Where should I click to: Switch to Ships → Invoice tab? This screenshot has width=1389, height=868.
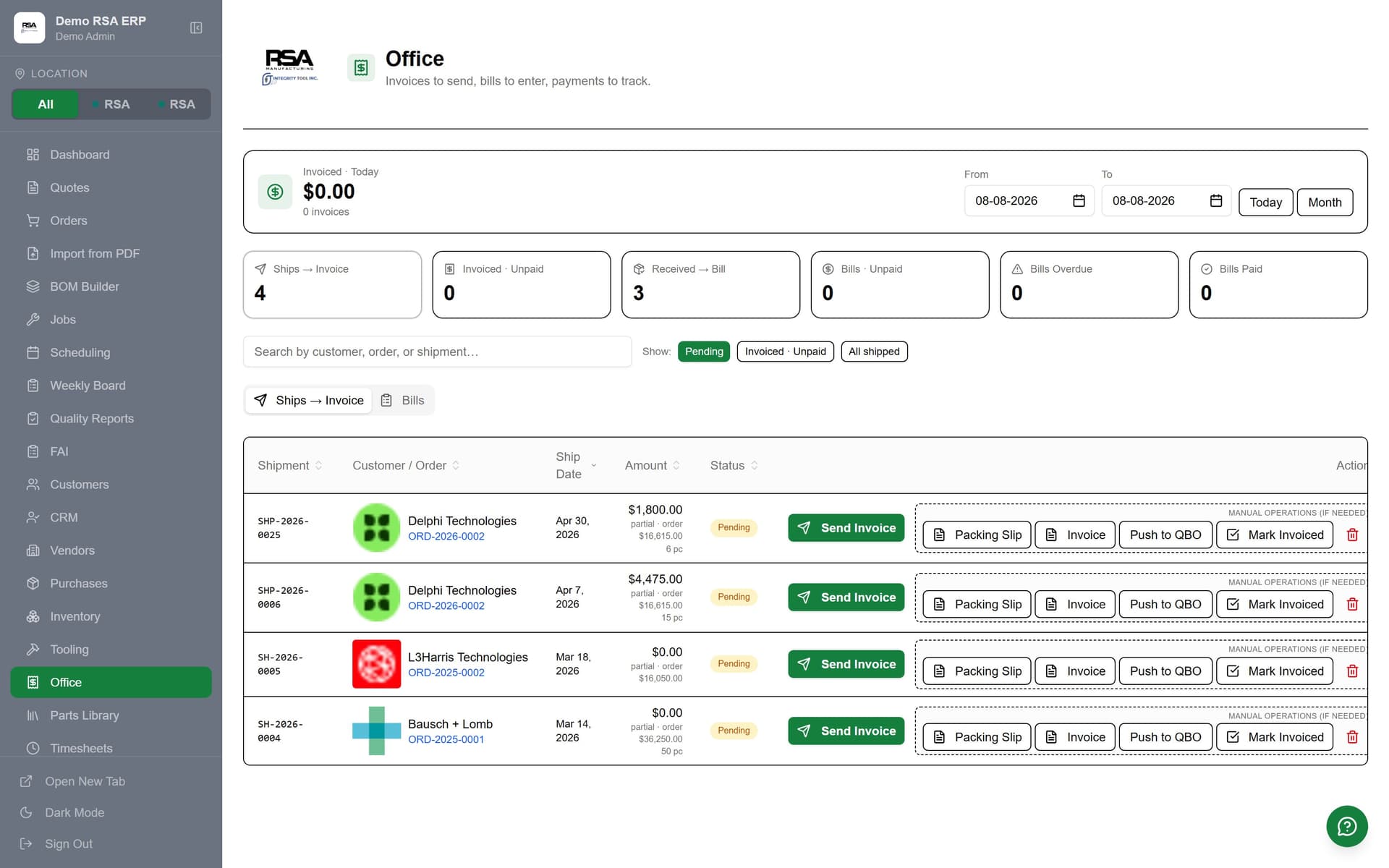pos(309,400)
